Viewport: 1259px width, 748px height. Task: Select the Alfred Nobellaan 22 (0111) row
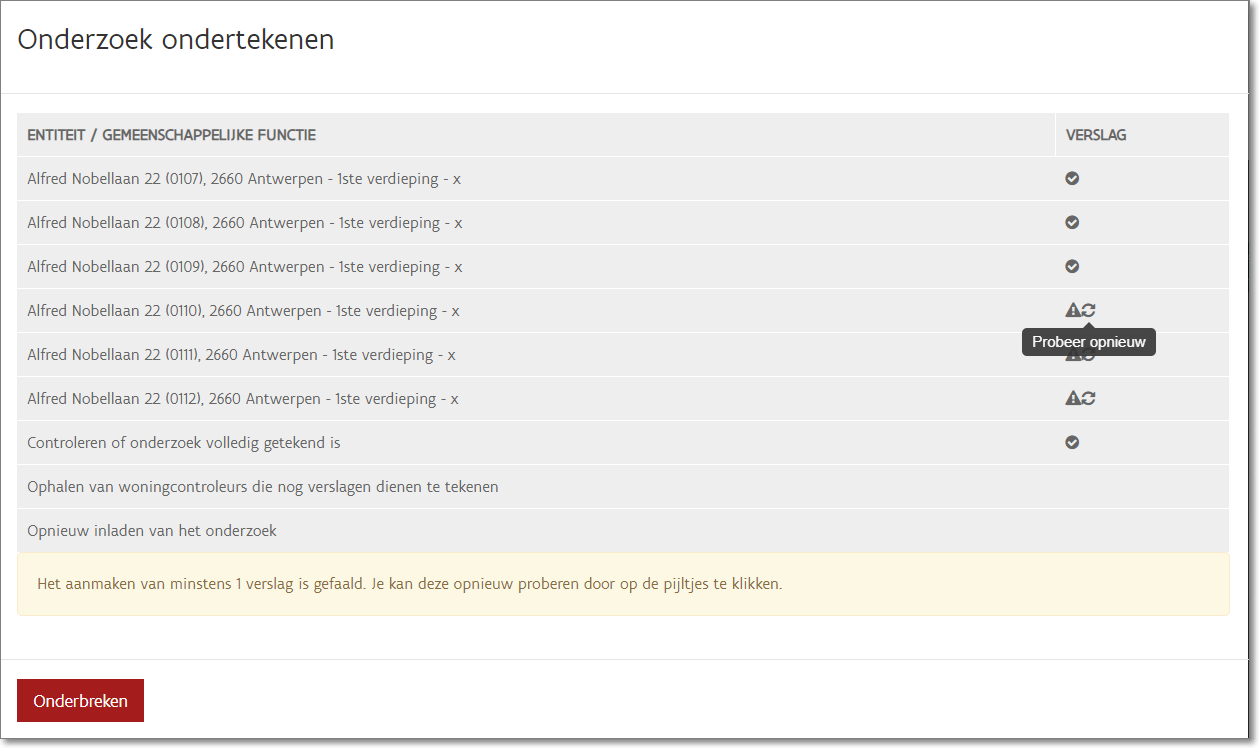pyautogui.click(x=242, y=355)
